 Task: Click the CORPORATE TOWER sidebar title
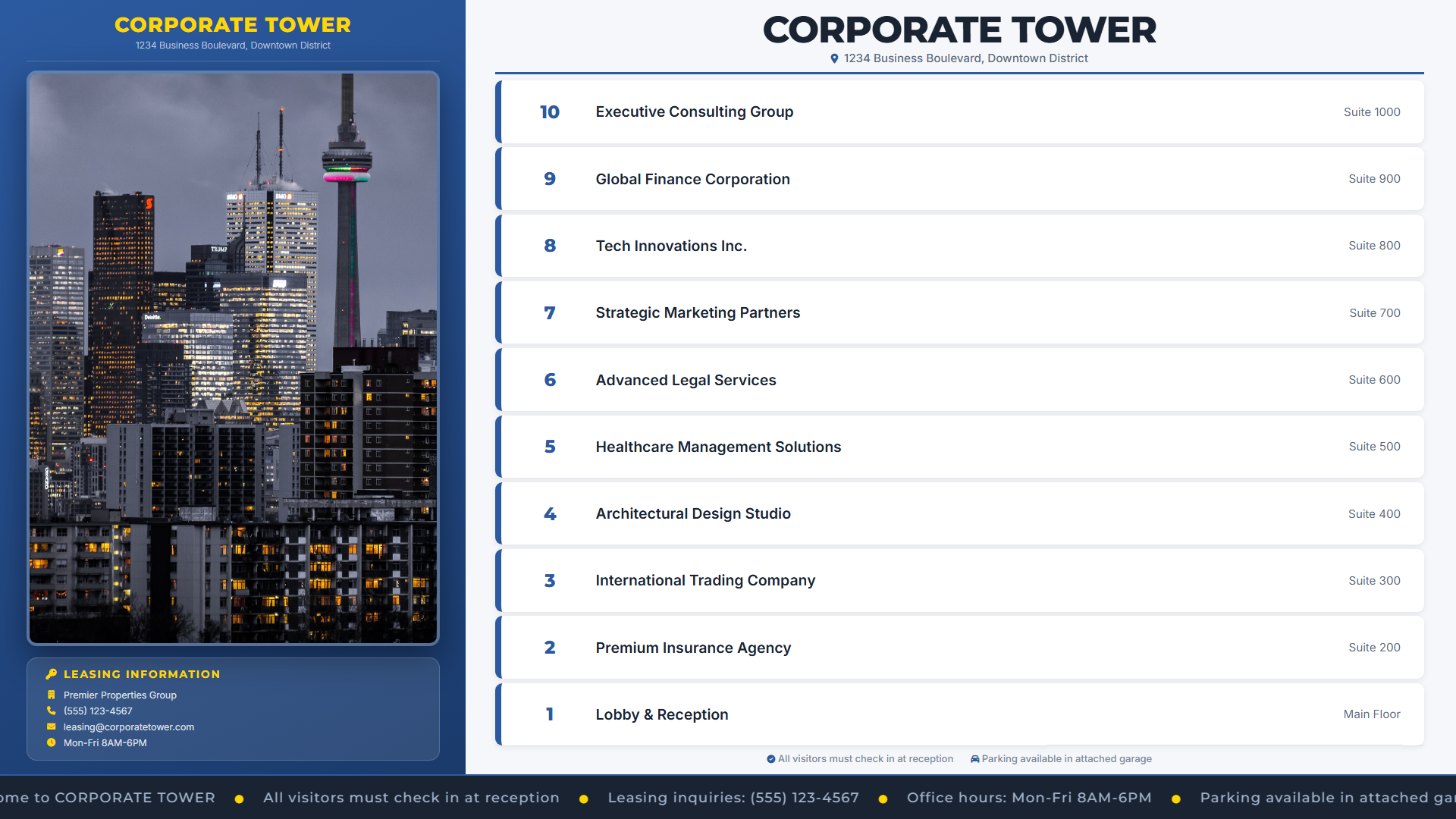click(233, 24)
